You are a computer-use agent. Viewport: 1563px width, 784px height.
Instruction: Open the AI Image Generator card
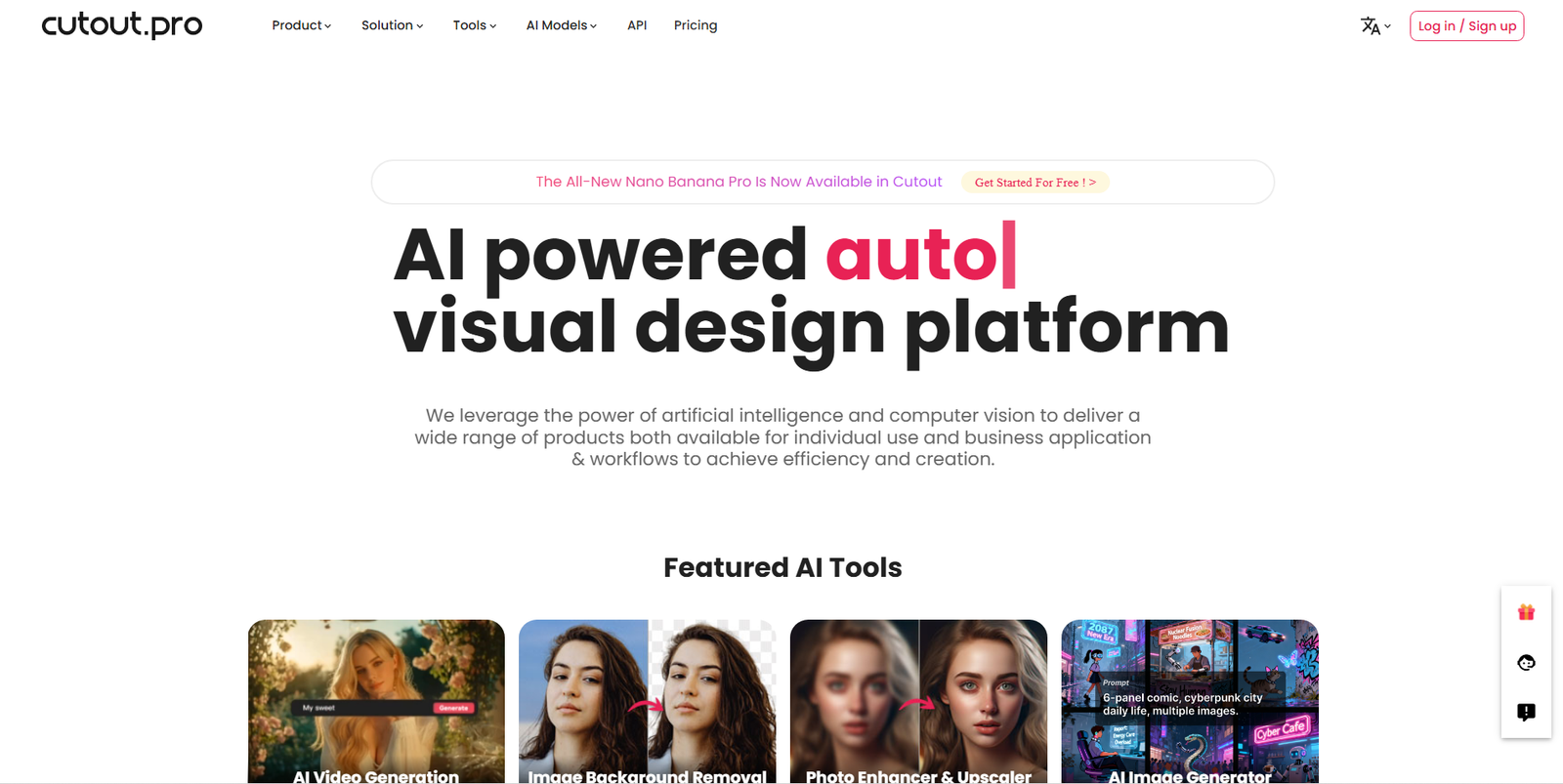click(x=1190, y=701)
